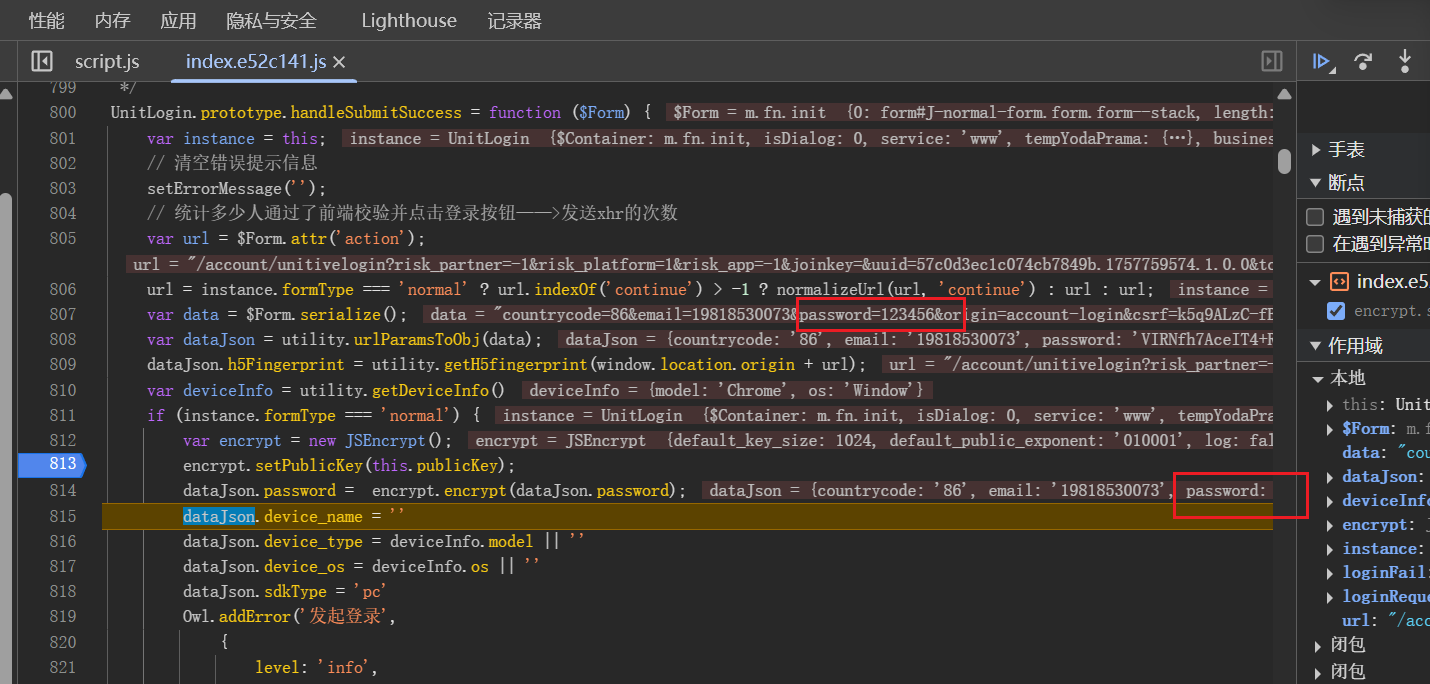Click the orange index.e5 file icon
This screenshot has width=1430, height=684.
(x=1338, y=282)
